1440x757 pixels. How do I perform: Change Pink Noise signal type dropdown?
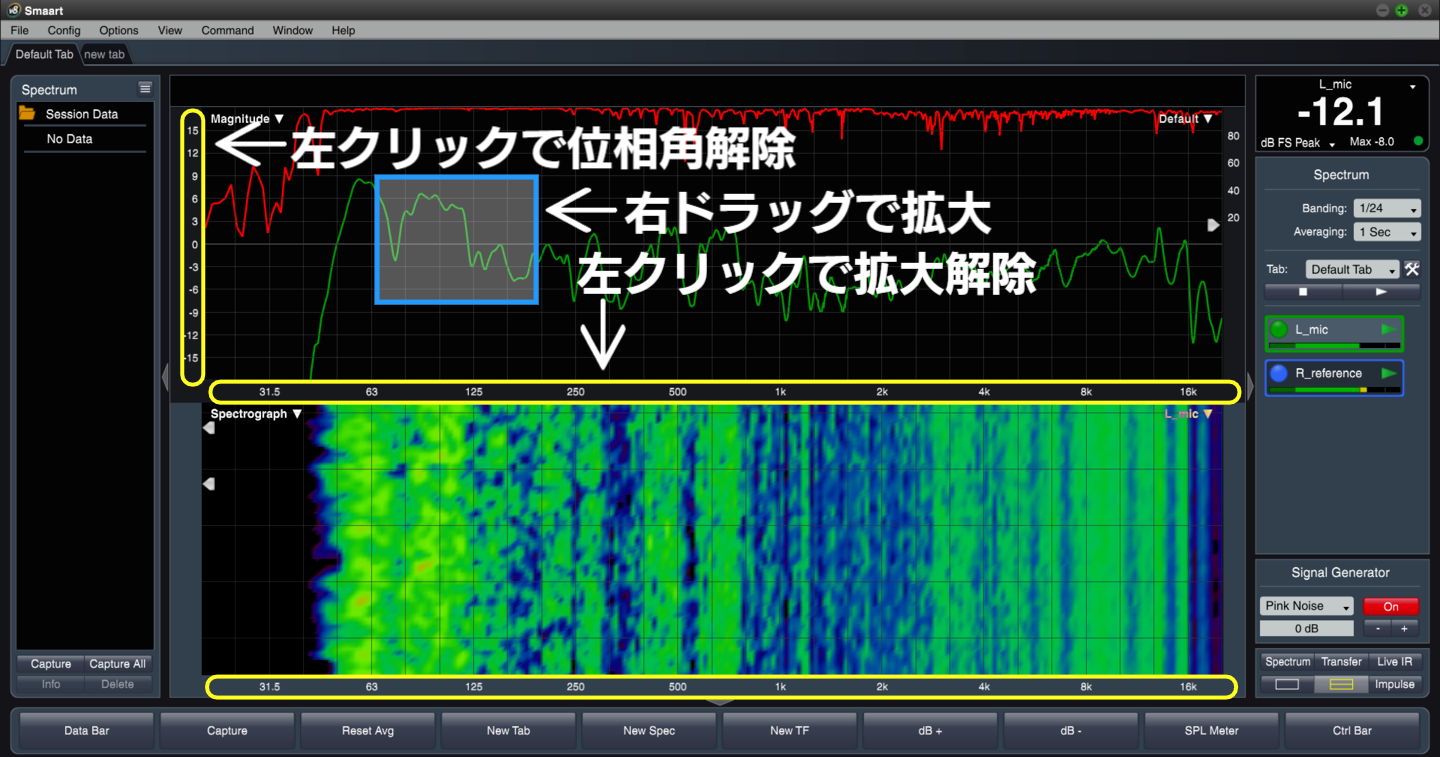pos(1306,605)
